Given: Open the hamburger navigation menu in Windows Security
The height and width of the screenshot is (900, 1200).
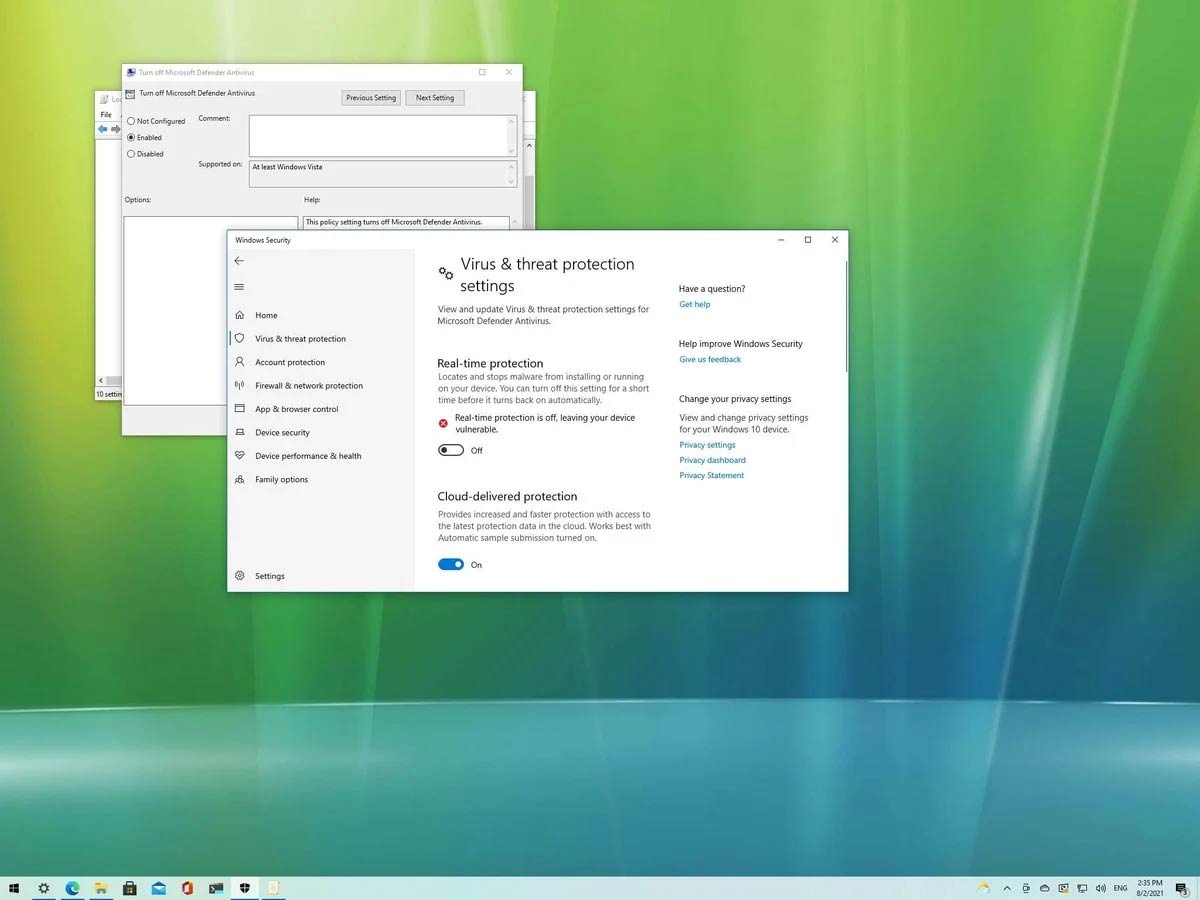Looking at the screenshot, I should [239, 287].
